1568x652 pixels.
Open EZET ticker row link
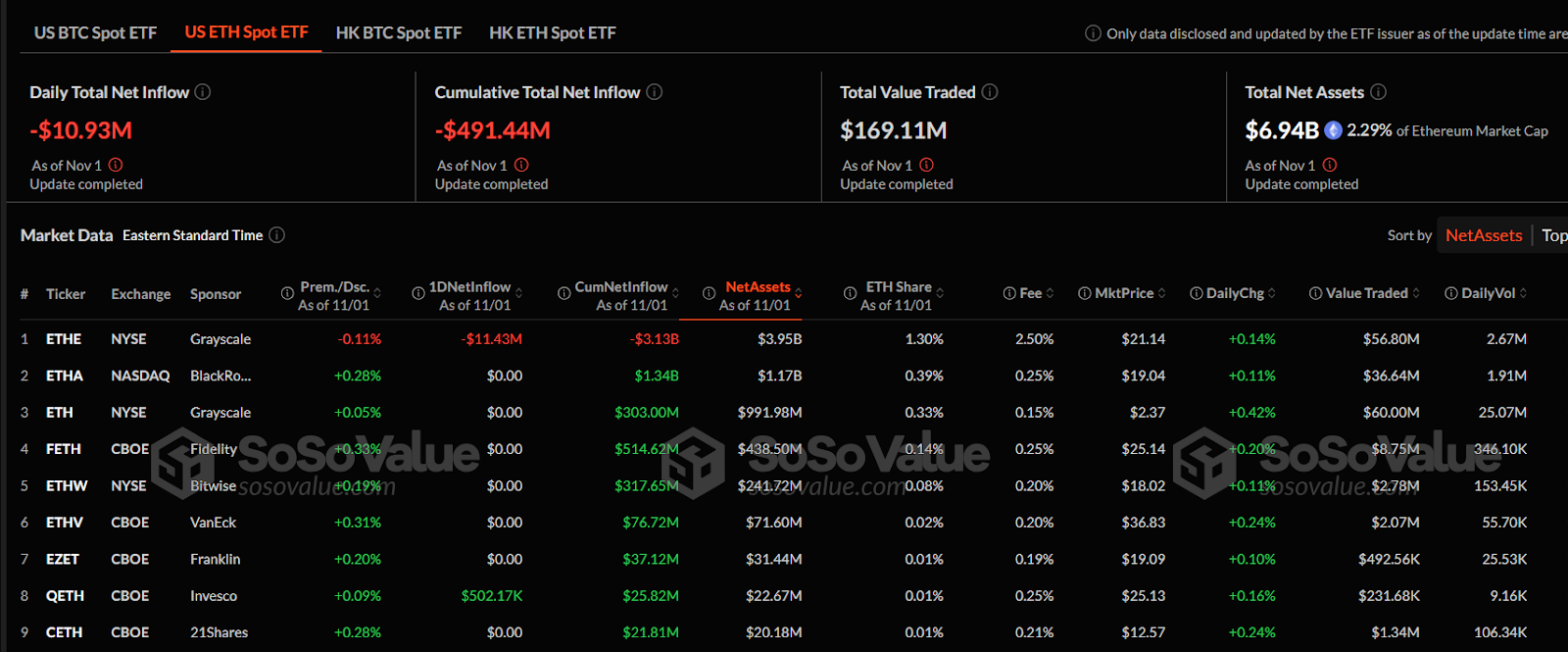point(63,559)
